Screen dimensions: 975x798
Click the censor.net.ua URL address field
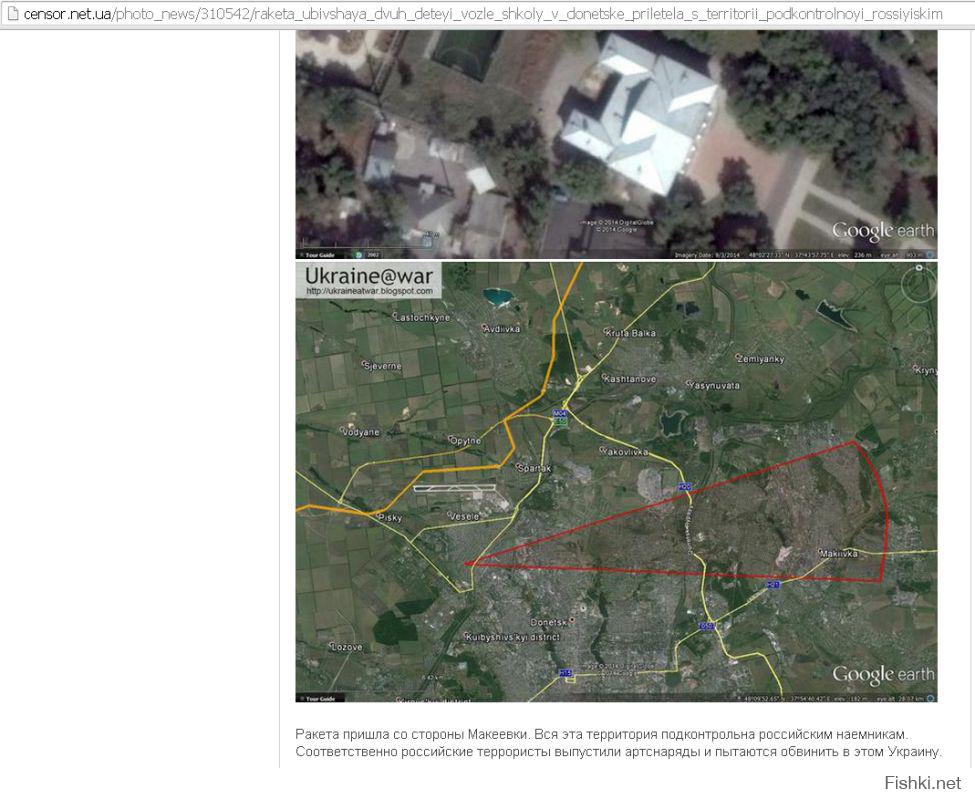click(x=480, y=14)
